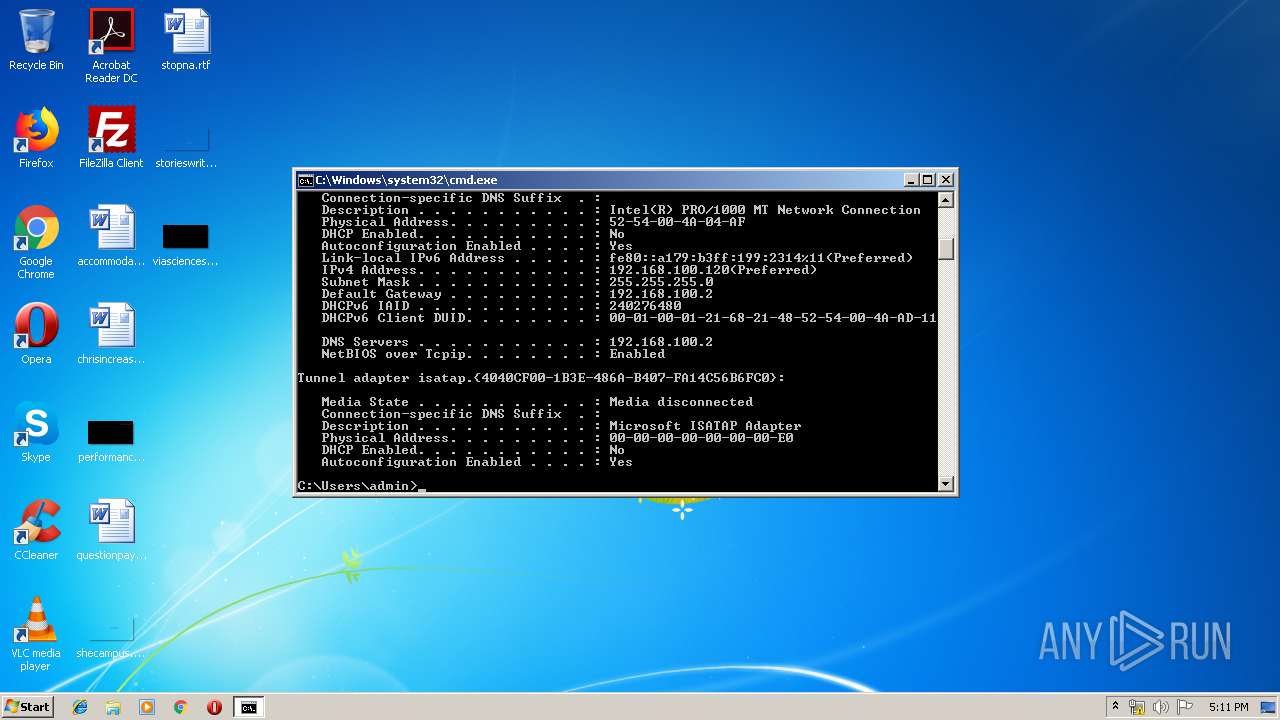1280x720 pixels.
Task: Open the cmd.exe window system menu icon
Action: click(305, 180)
